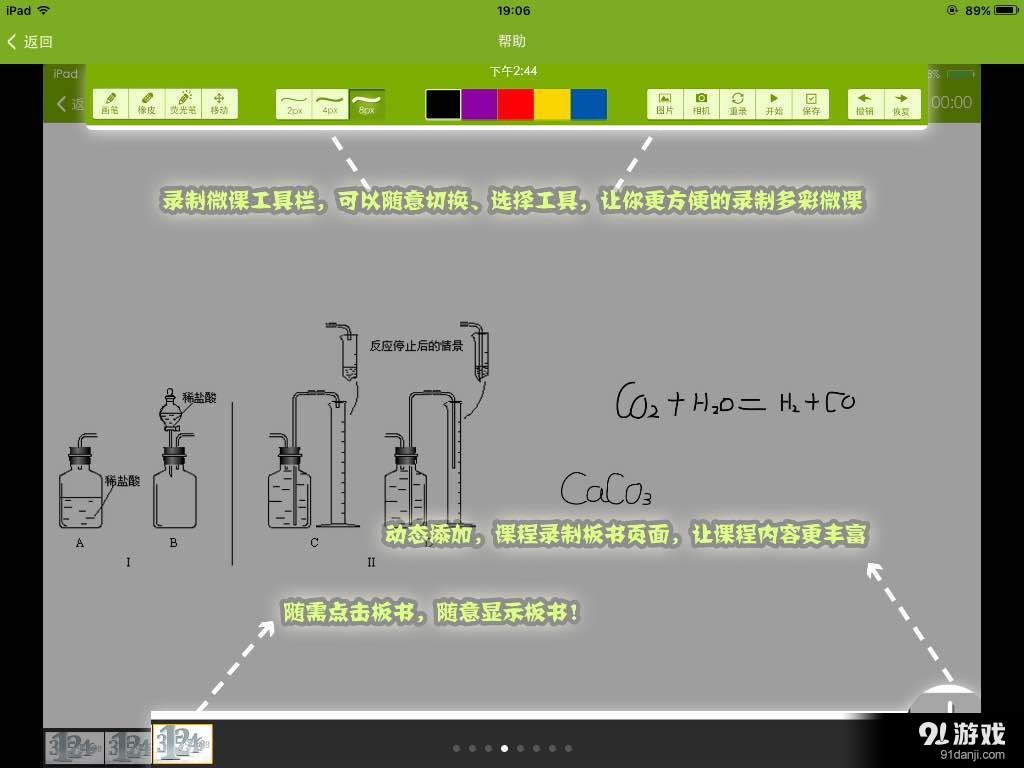Select the 画笔 brush tool
Image resolution: width=1024 pixels, height=768 pixels.
[x=111, y=103]
